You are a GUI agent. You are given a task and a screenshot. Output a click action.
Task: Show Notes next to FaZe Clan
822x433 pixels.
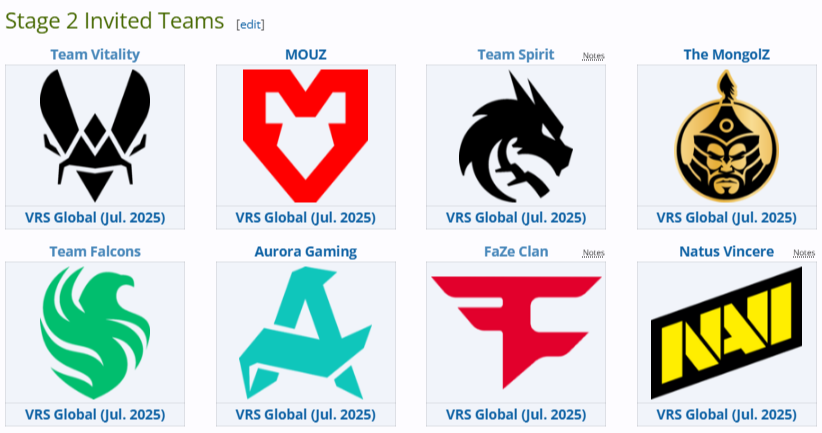point(593,253)
